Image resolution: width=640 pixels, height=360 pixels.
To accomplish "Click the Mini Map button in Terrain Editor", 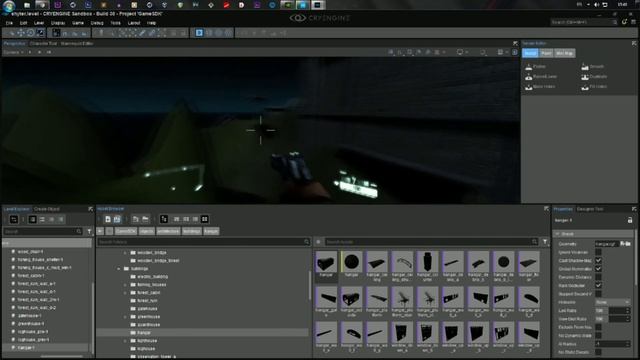I will point(564,53).
